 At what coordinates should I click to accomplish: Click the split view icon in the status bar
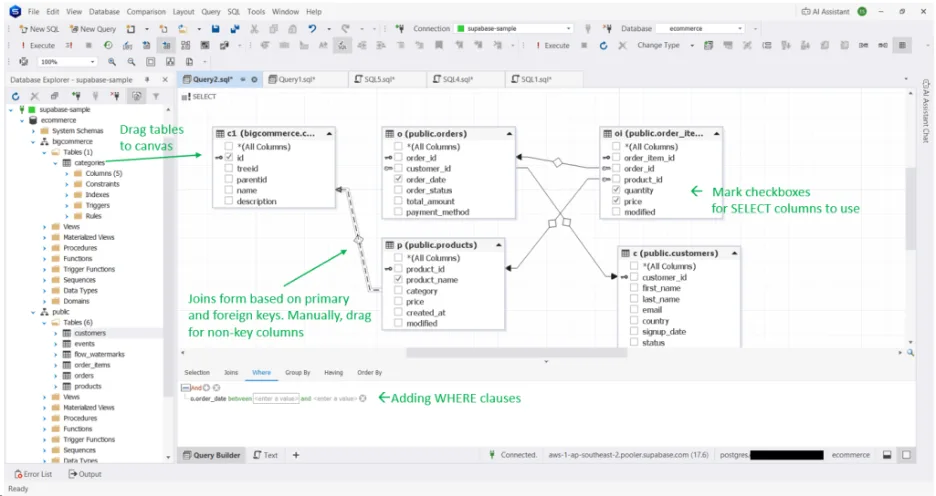pyautogui.click(x=887, y=455)
